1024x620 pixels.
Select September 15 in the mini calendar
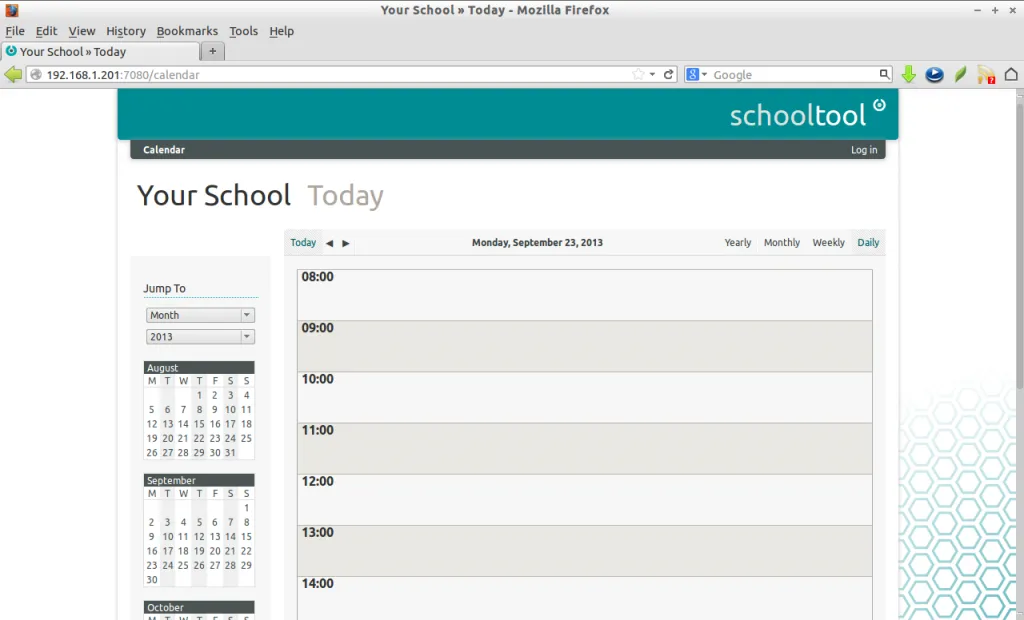click(246, 536)
